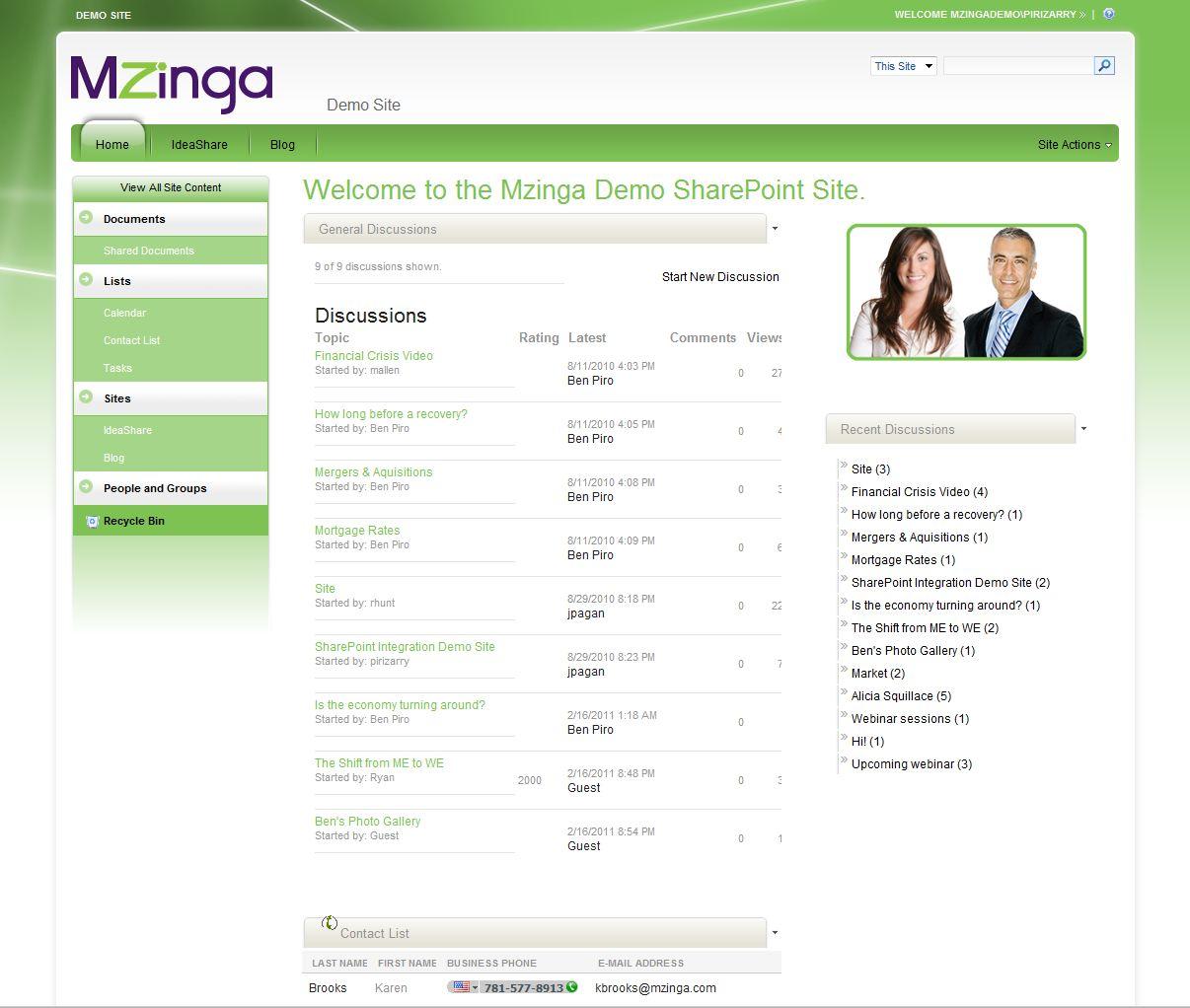Image resolution: width=1190 pixels, height=1008 pixels.
Task: Open the General Discussions web part menu arrow
Action: (x=775, y=229)
